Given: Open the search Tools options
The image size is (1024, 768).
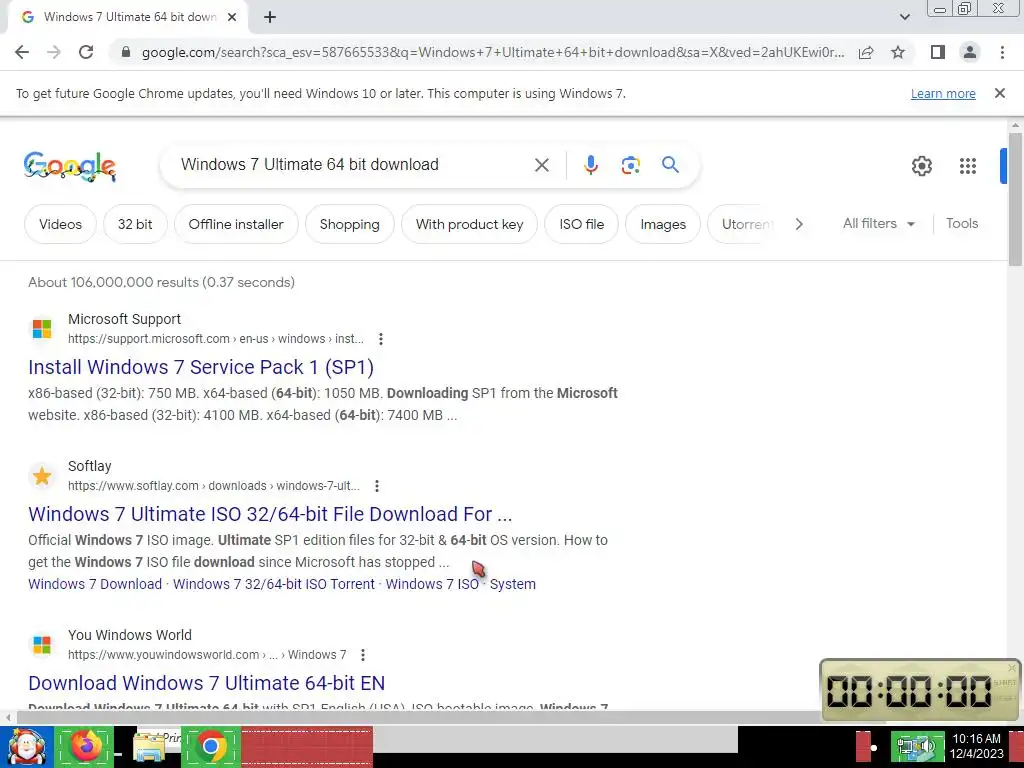Looking at the screenshot, I should pyautogui.click(x=962, y=223).
